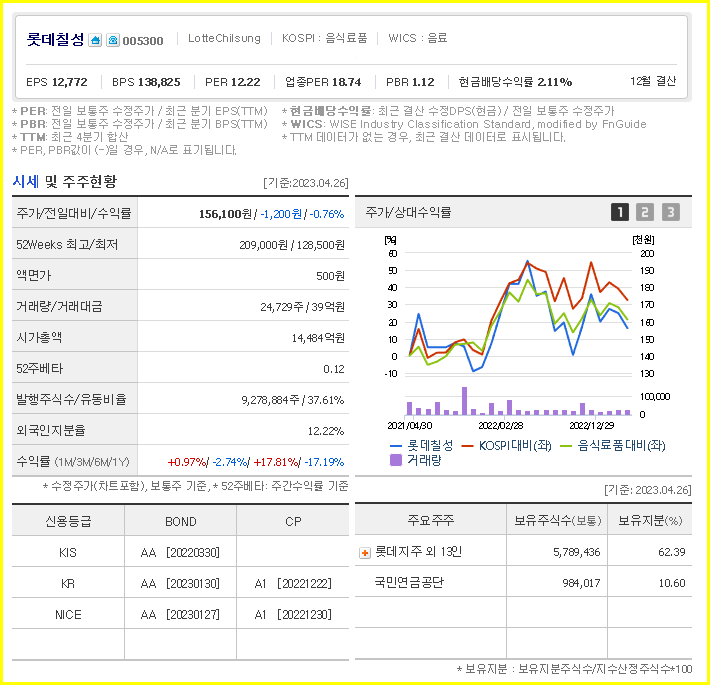Switch to chart tab 2
Screen dimensions: 710x685
645,212
